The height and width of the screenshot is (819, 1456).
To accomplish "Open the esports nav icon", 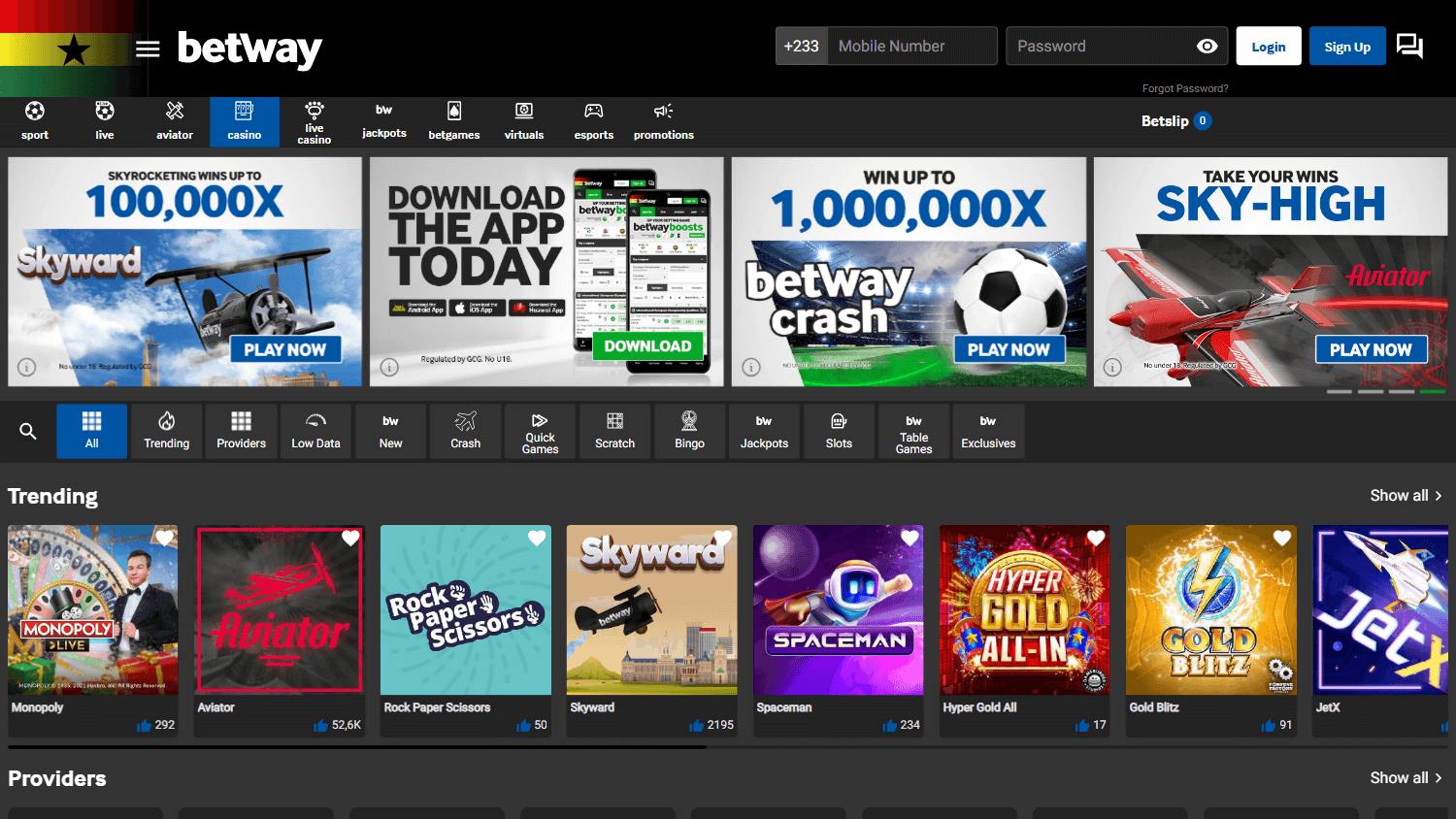I will (594, 111).
